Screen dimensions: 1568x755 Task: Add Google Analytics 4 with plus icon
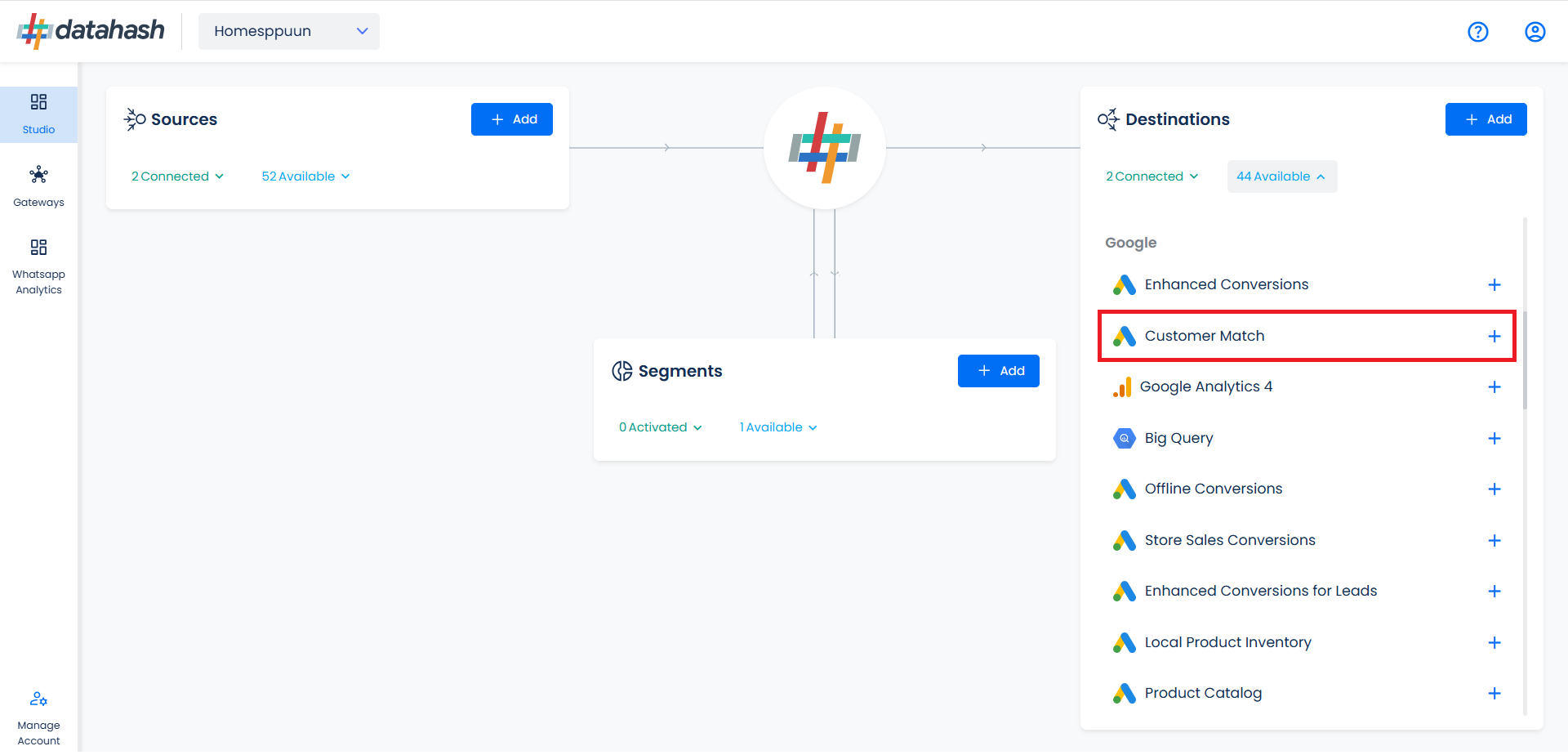click(x=1494, y=387)
